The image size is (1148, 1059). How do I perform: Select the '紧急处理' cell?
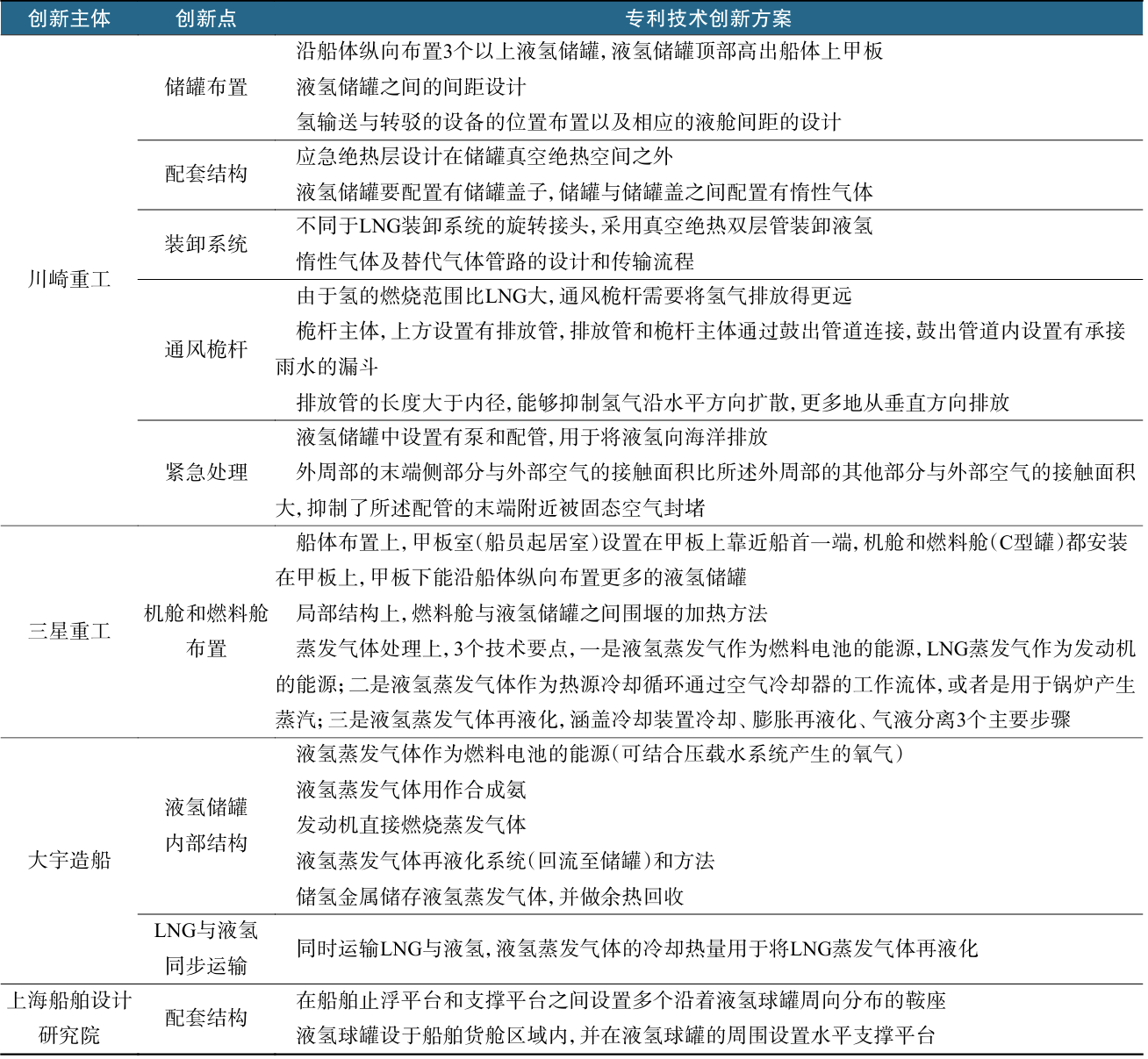point(205,472)
